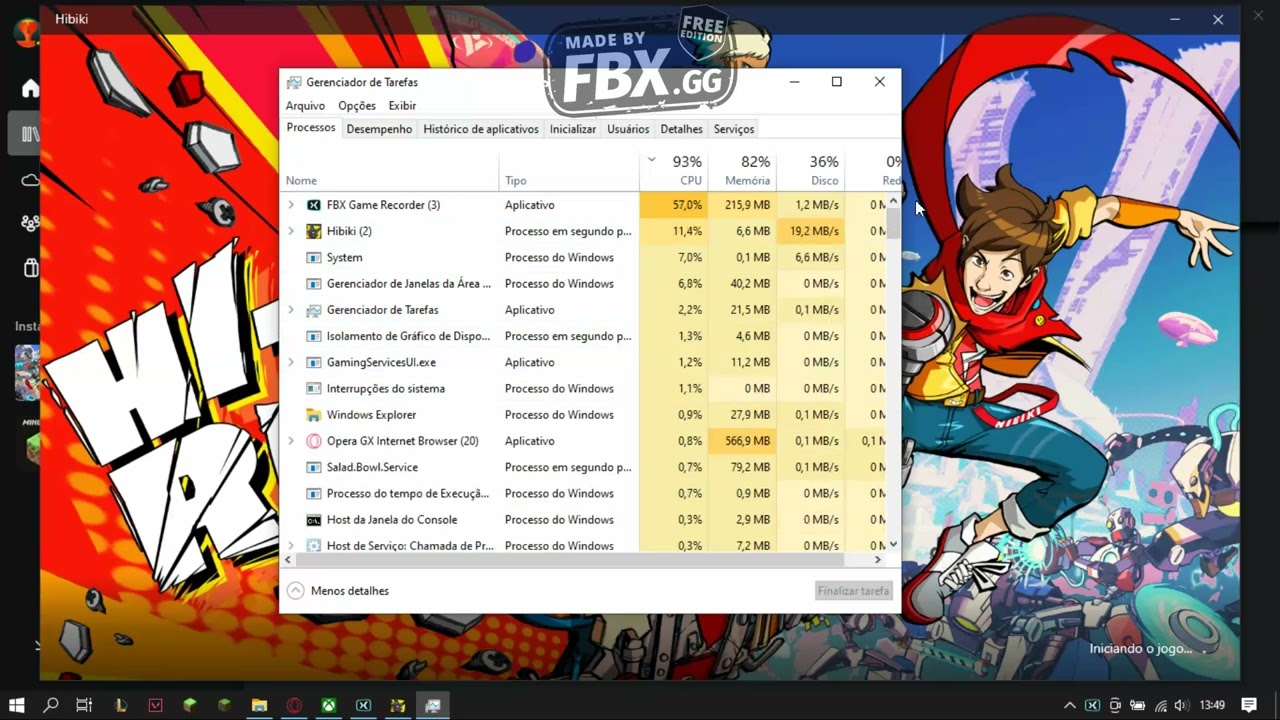Expand the FBX Game Recorder (3) group

[x=291, y=205]
